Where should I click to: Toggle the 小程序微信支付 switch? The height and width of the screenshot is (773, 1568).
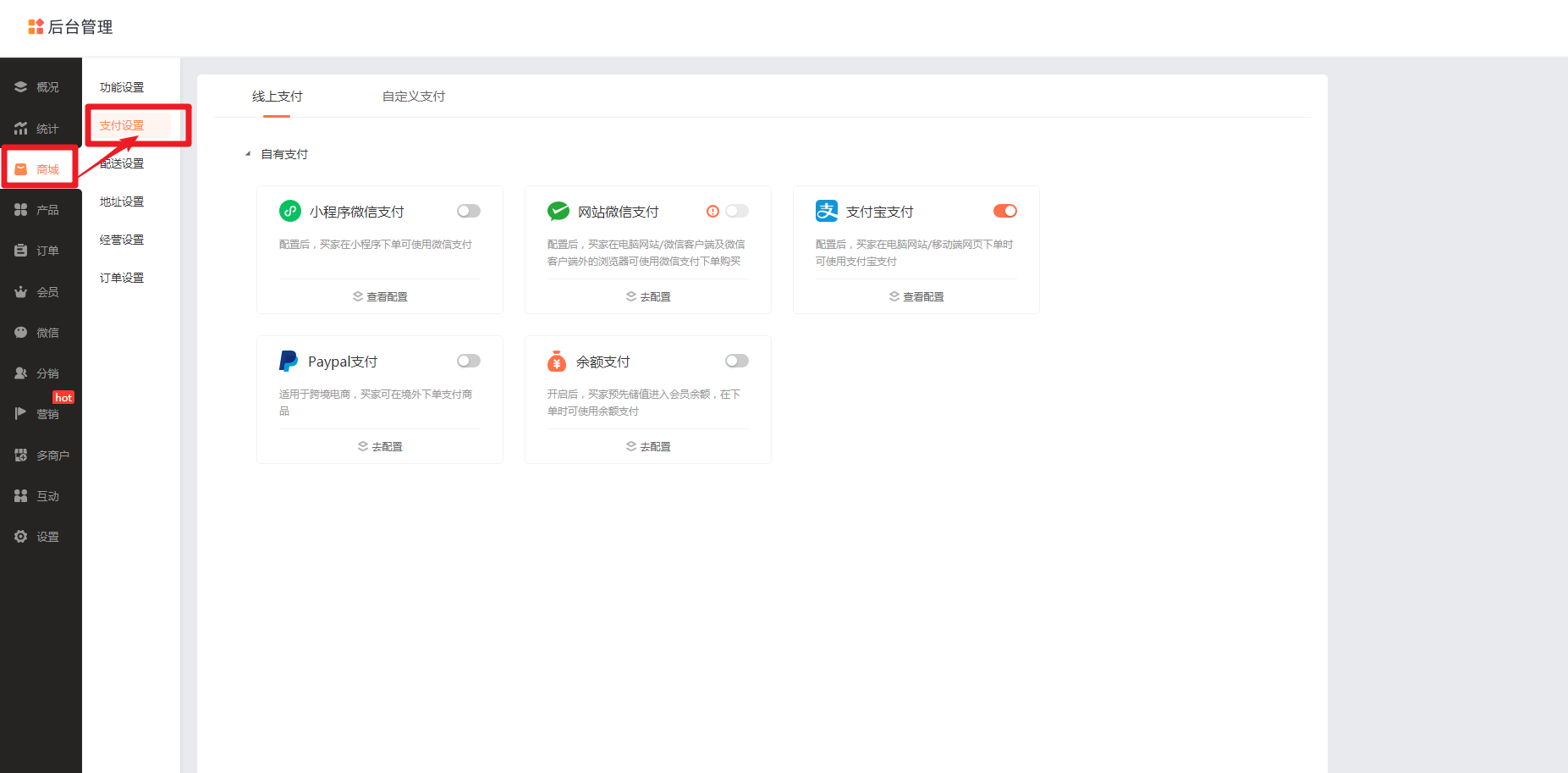469,211
